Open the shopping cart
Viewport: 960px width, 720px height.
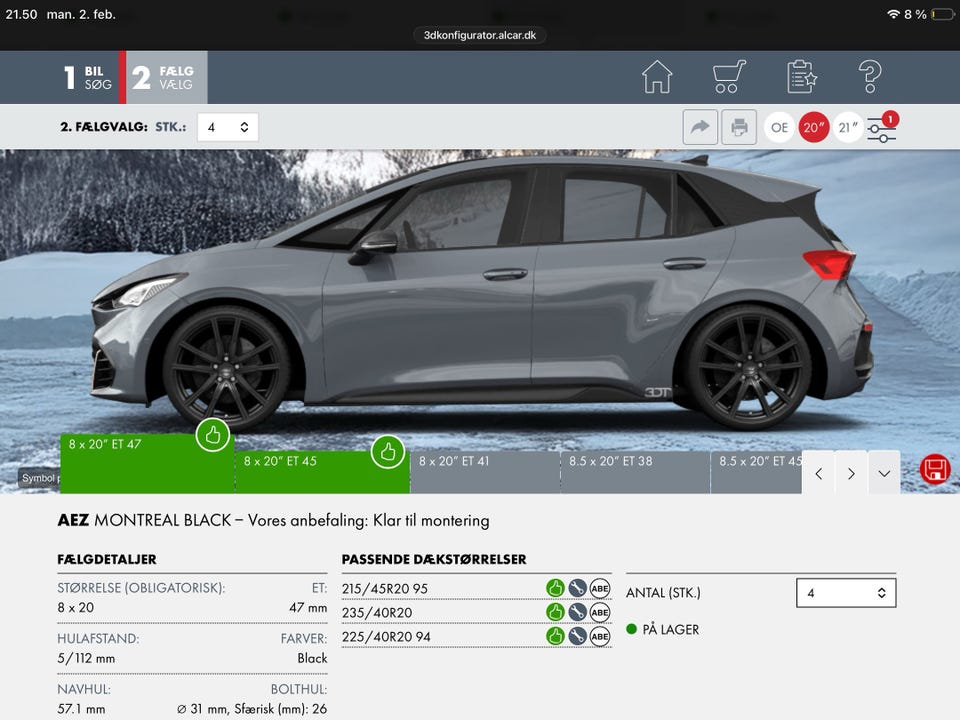click(729, 77)
